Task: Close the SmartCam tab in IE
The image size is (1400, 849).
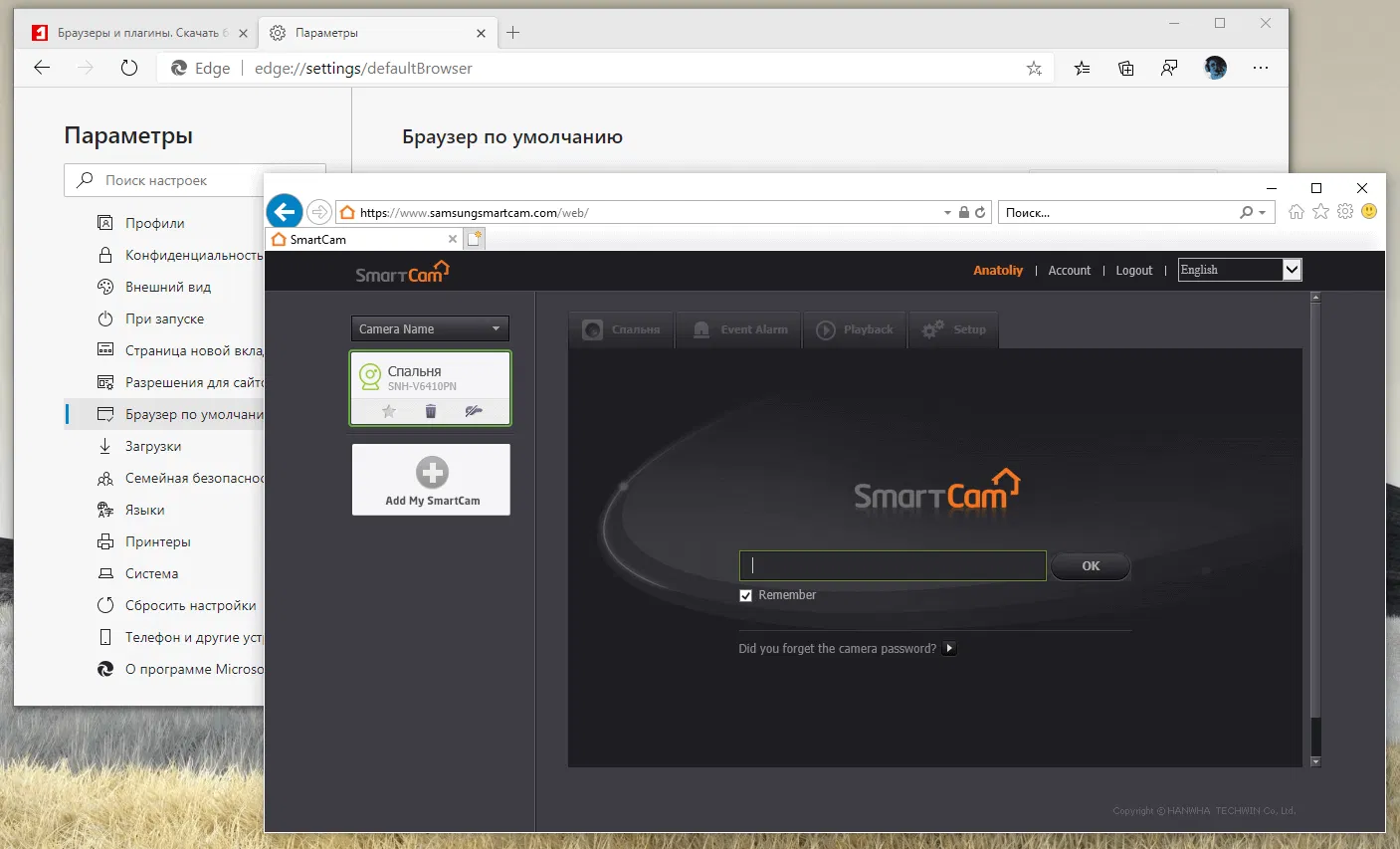Action: pos(453,239)
